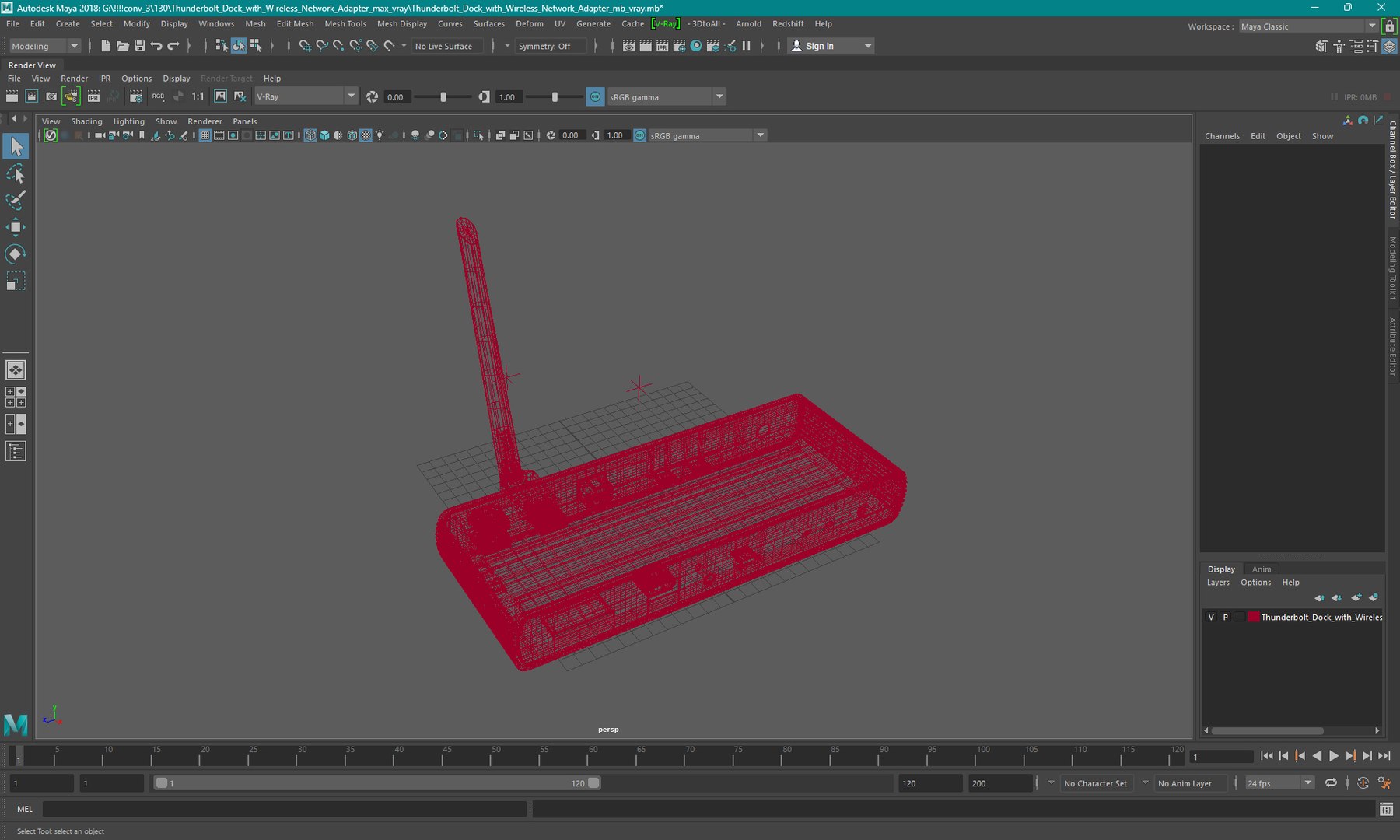Toggle the viewport grid display button
Viewport: 1400px width, 840px height.
pyautogui.click(x=205, y=135)
